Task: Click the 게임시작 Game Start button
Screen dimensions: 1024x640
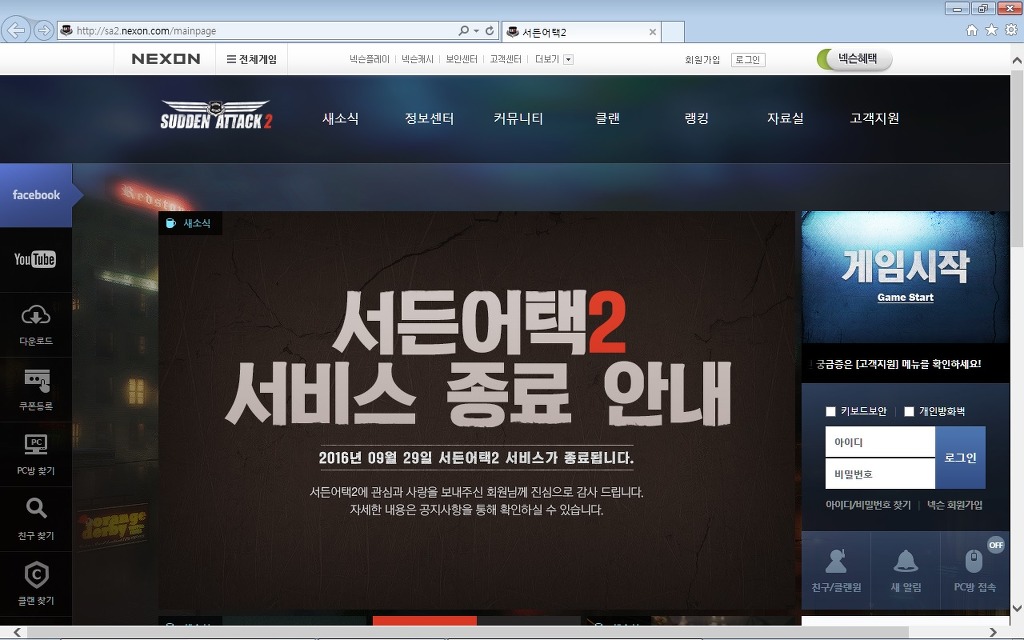Action: tap(905, 277)
